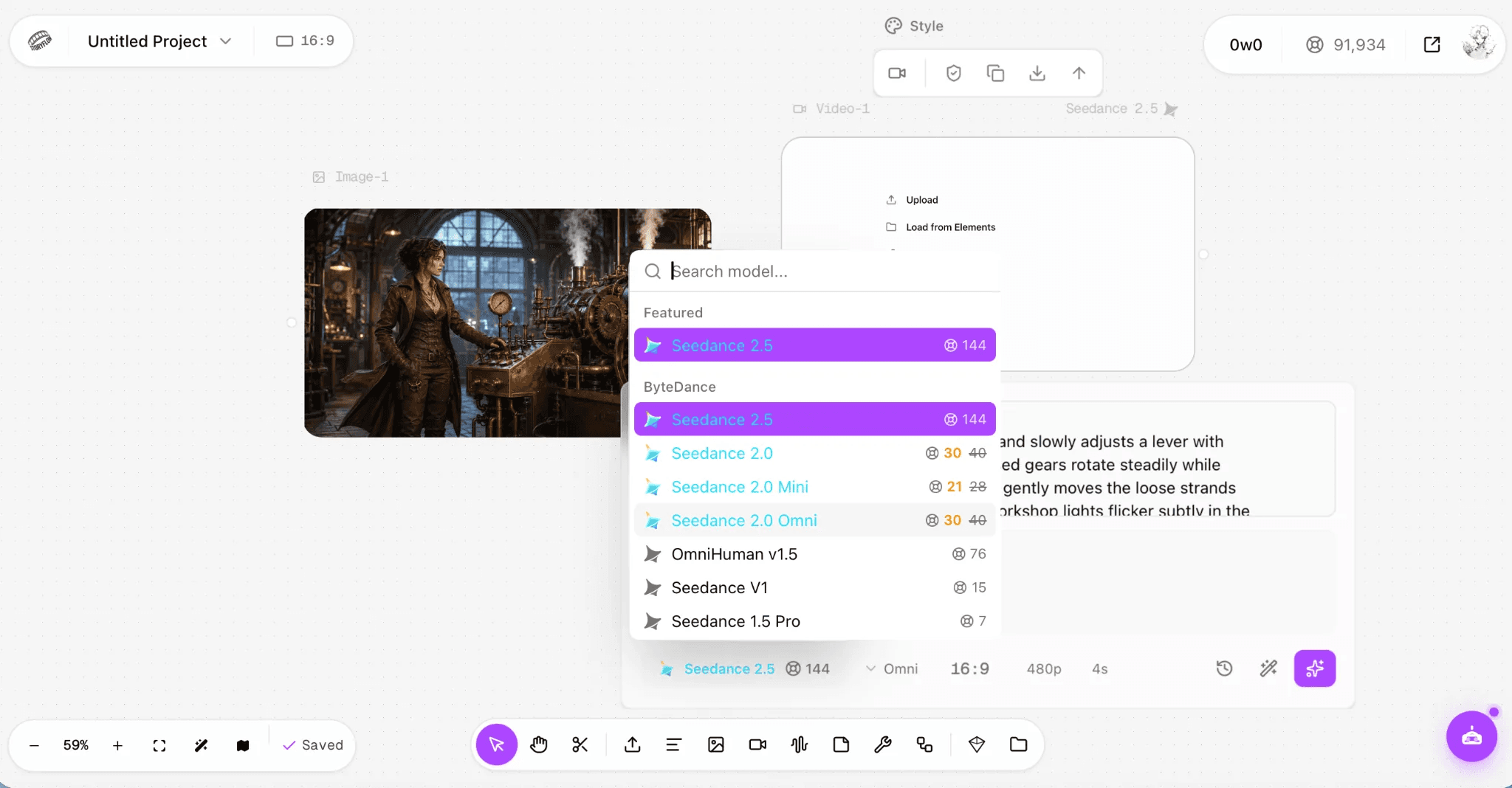Select Seedance 2.0 model
1512x788 pixels.
coord(815,453)
